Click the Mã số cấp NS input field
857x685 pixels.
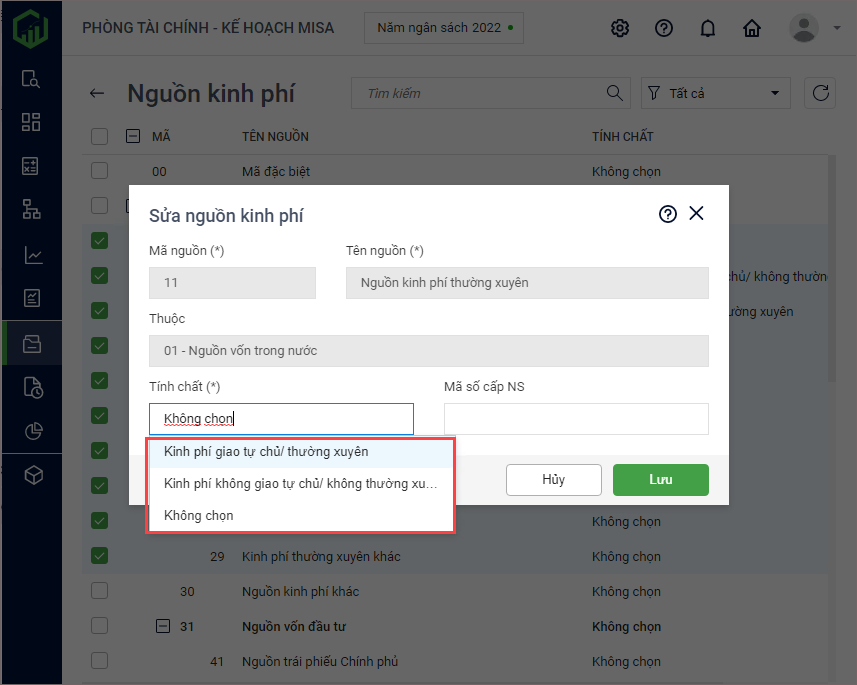tap(576, 419)
